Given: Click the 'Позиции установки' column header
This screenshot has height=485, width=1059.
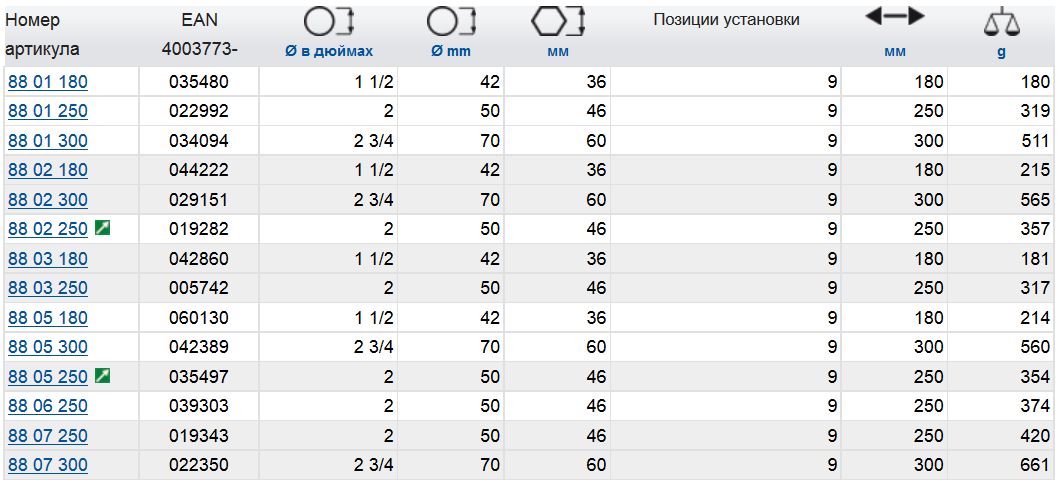Looking at the screenshot, I should point(726,20).
